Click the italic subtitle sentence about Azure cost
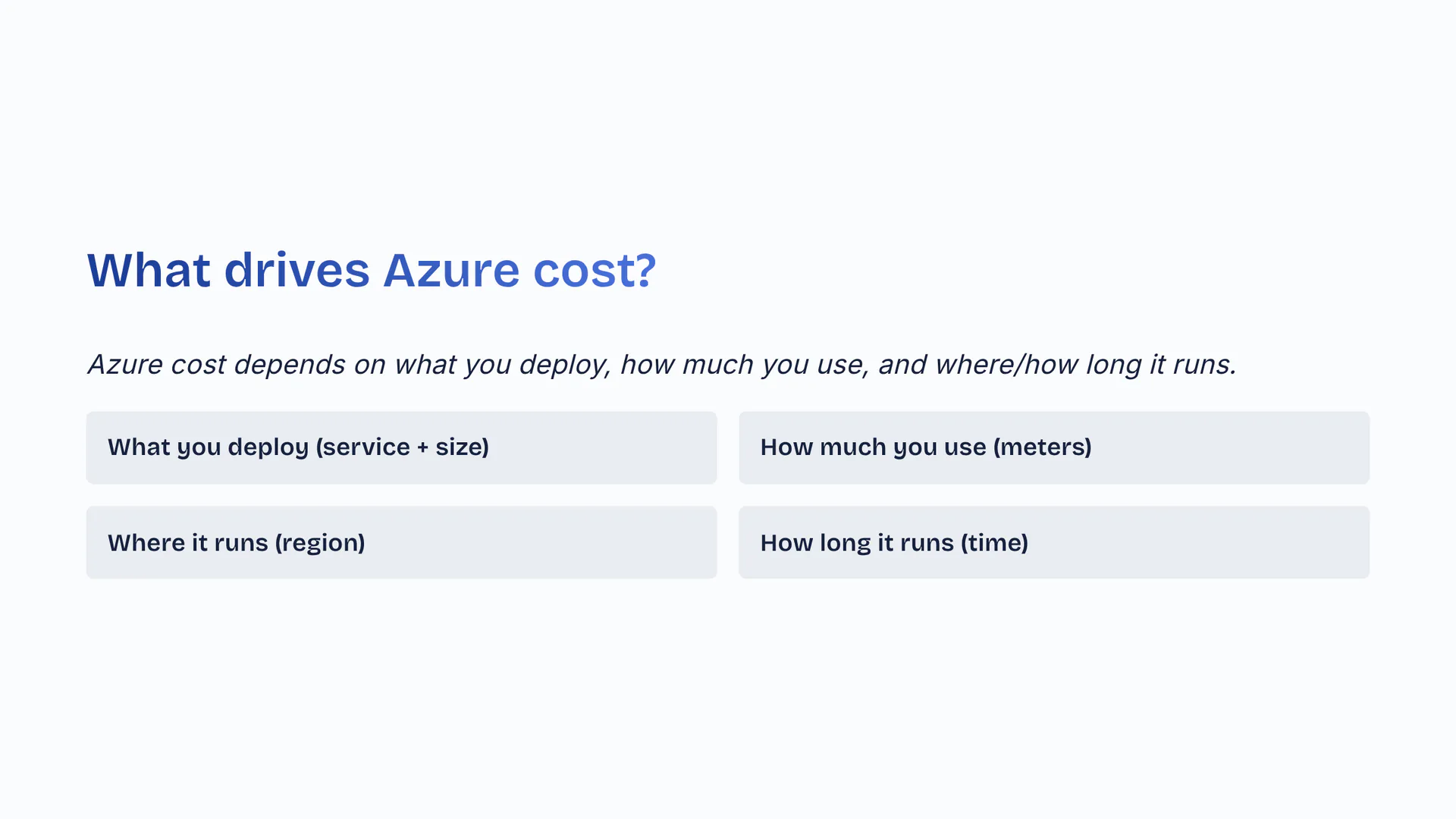The width and height of the screenshot is (1456, 819). point(661,365)
